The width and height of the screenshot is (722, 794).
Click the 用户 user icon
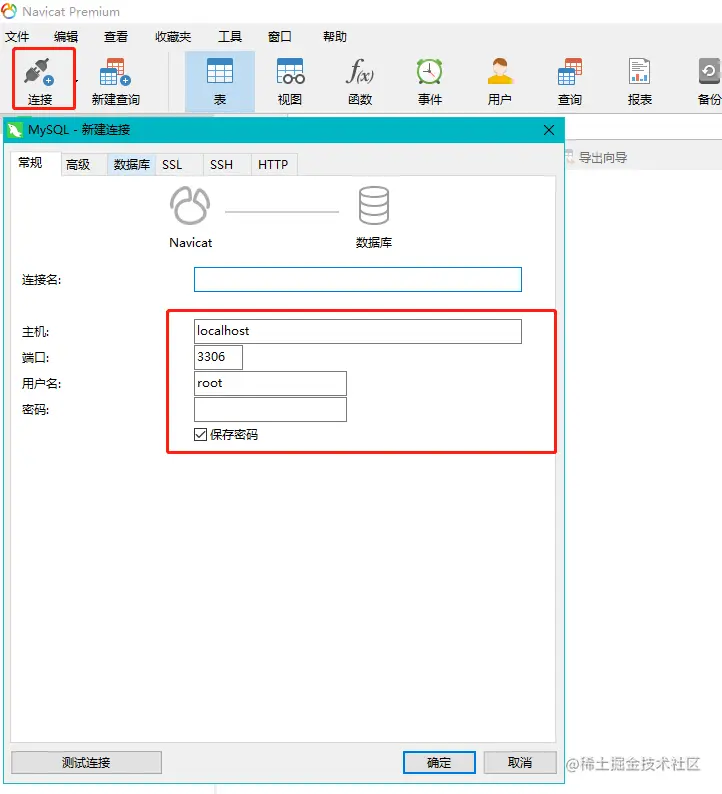coord(500,81)
